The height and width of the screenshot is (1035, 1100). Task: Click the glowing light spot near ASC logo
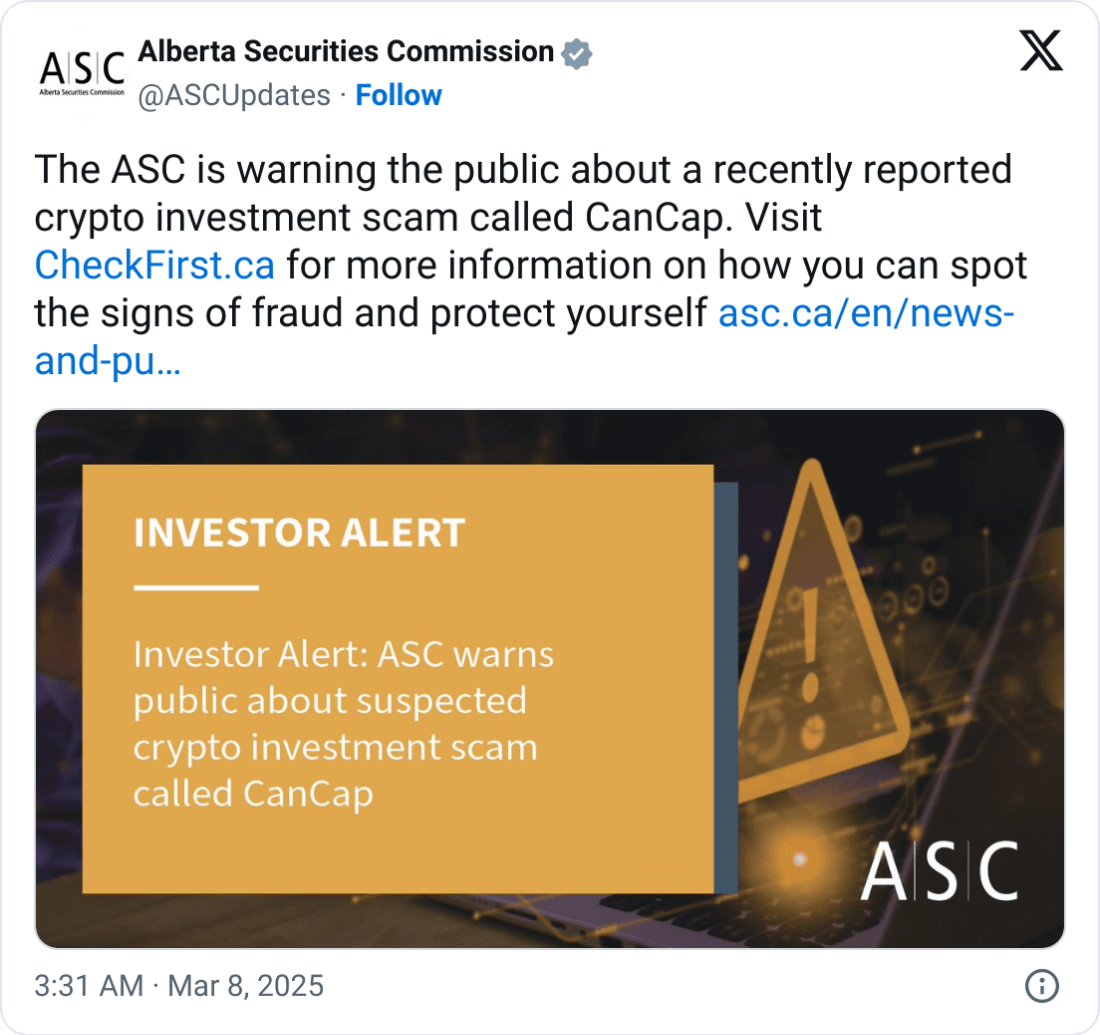pyautogui.click(x=798, y=859)
